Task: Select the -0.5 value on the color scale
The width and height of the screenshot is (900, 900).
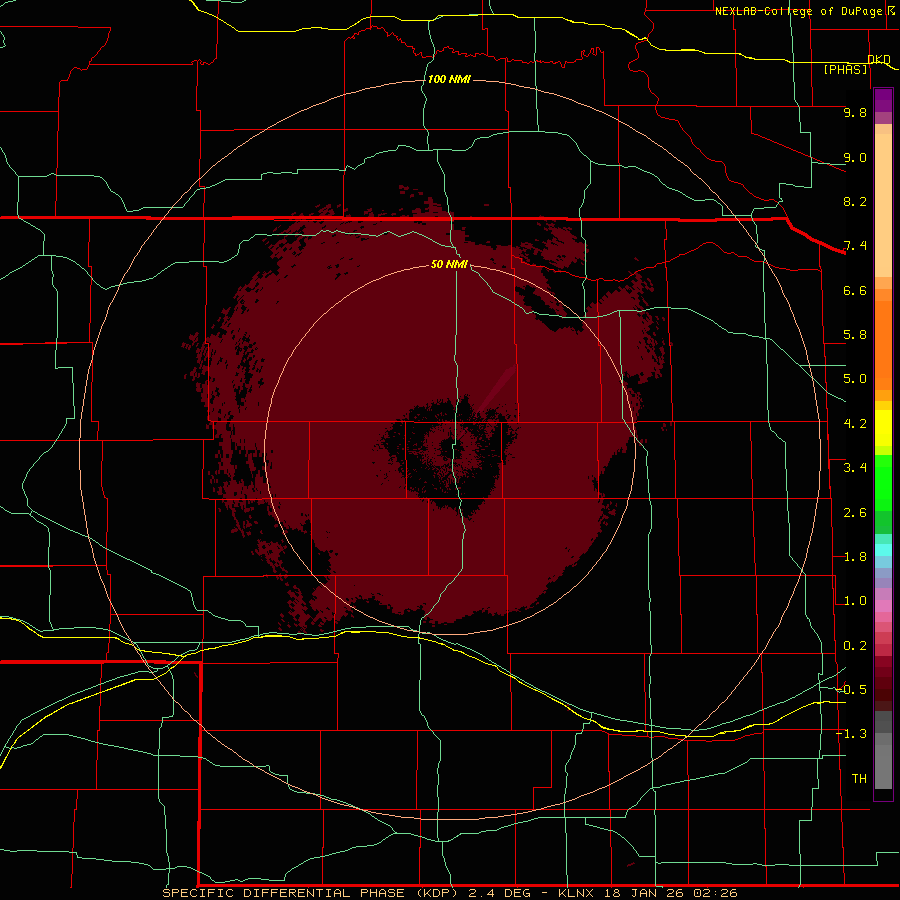Action: tap(851, 690)
